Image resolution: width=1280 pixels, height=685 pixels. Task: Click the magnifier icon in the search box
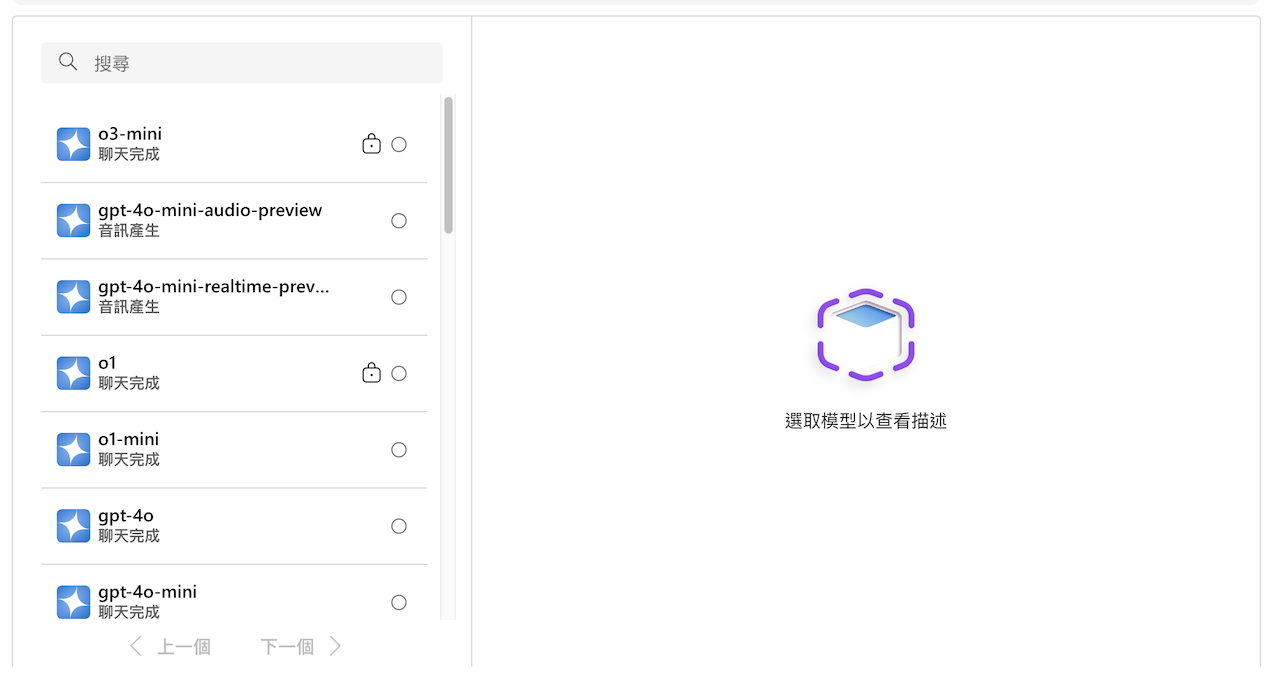point(68,62)
